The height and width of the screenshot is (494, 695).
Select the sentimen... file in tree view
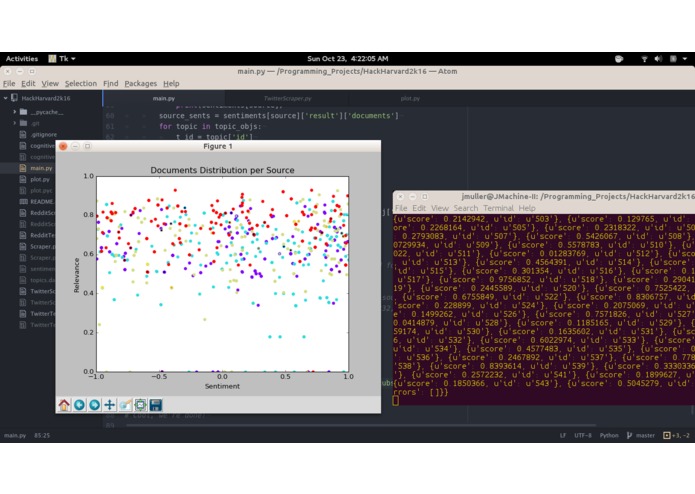(42, 269)
